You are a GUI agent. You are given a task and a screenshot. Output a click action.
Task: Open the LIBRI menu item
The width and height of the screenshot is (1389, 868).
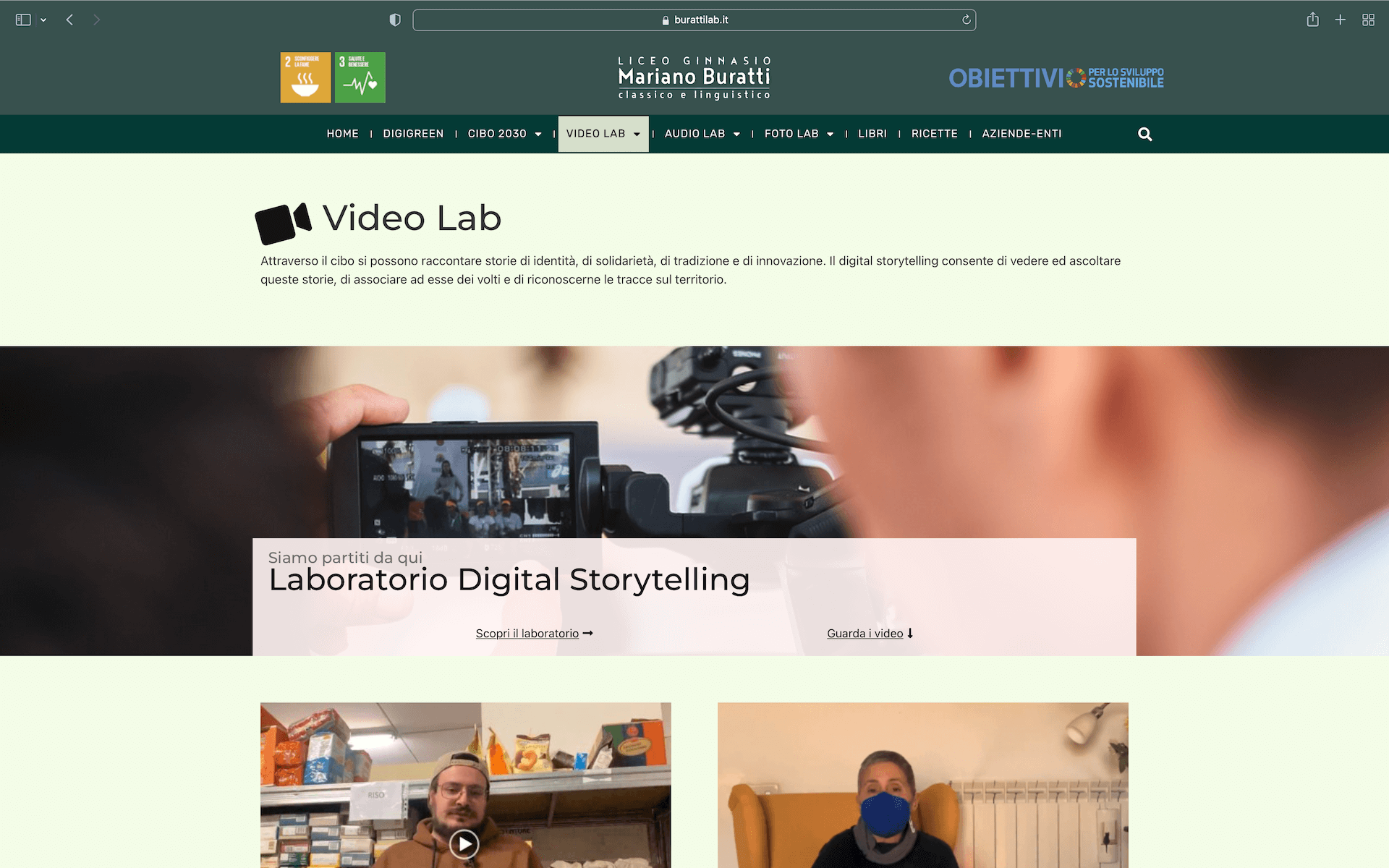tap(872, 134)
